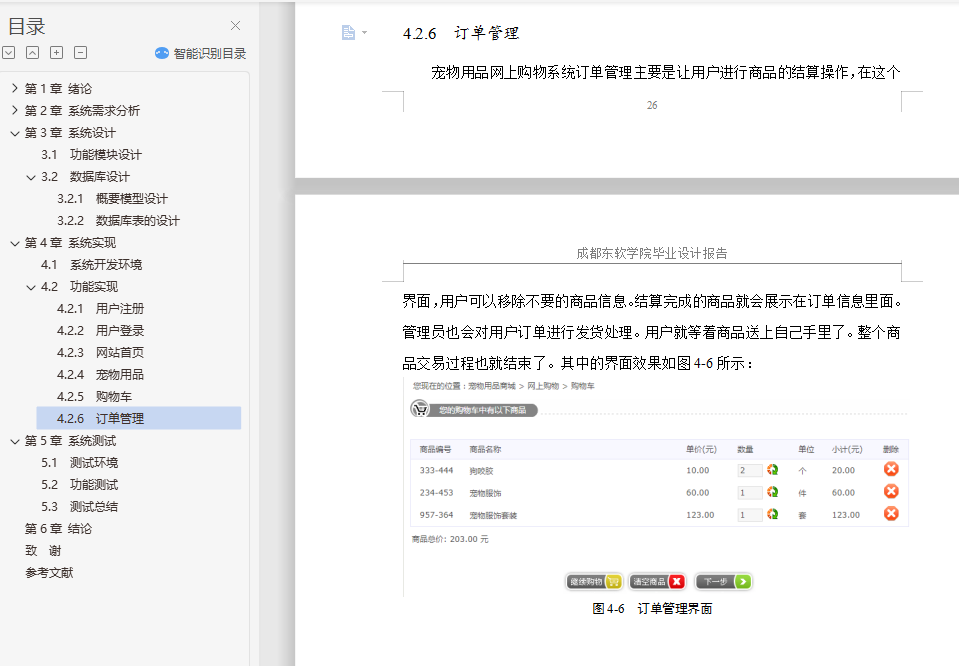Screen dimensions: 959x666
Task: Click the minus icon to remove outline level
Action: (80, 53)
